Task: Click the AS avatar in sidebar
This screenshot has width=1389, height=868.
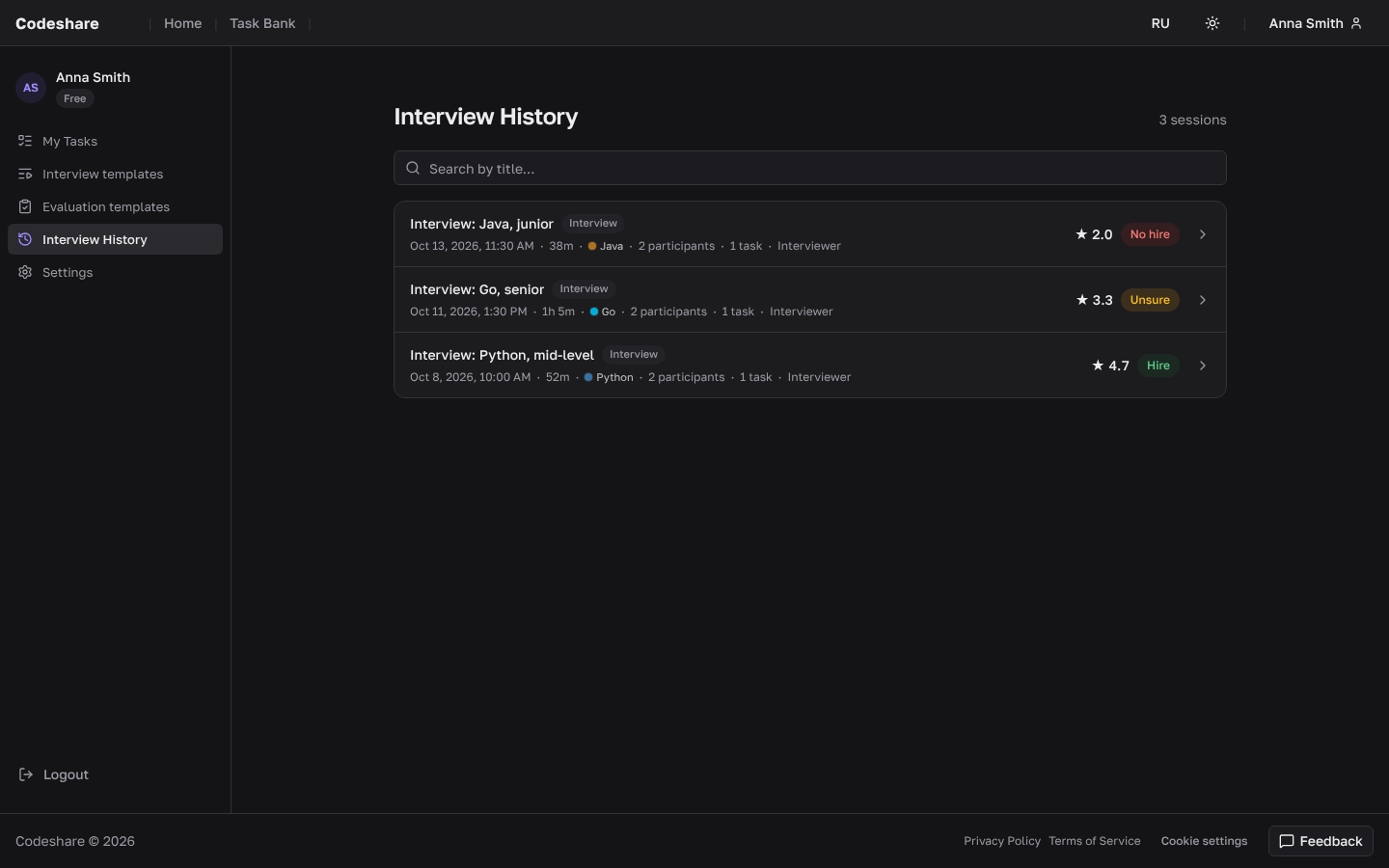Action: point(31,88)
